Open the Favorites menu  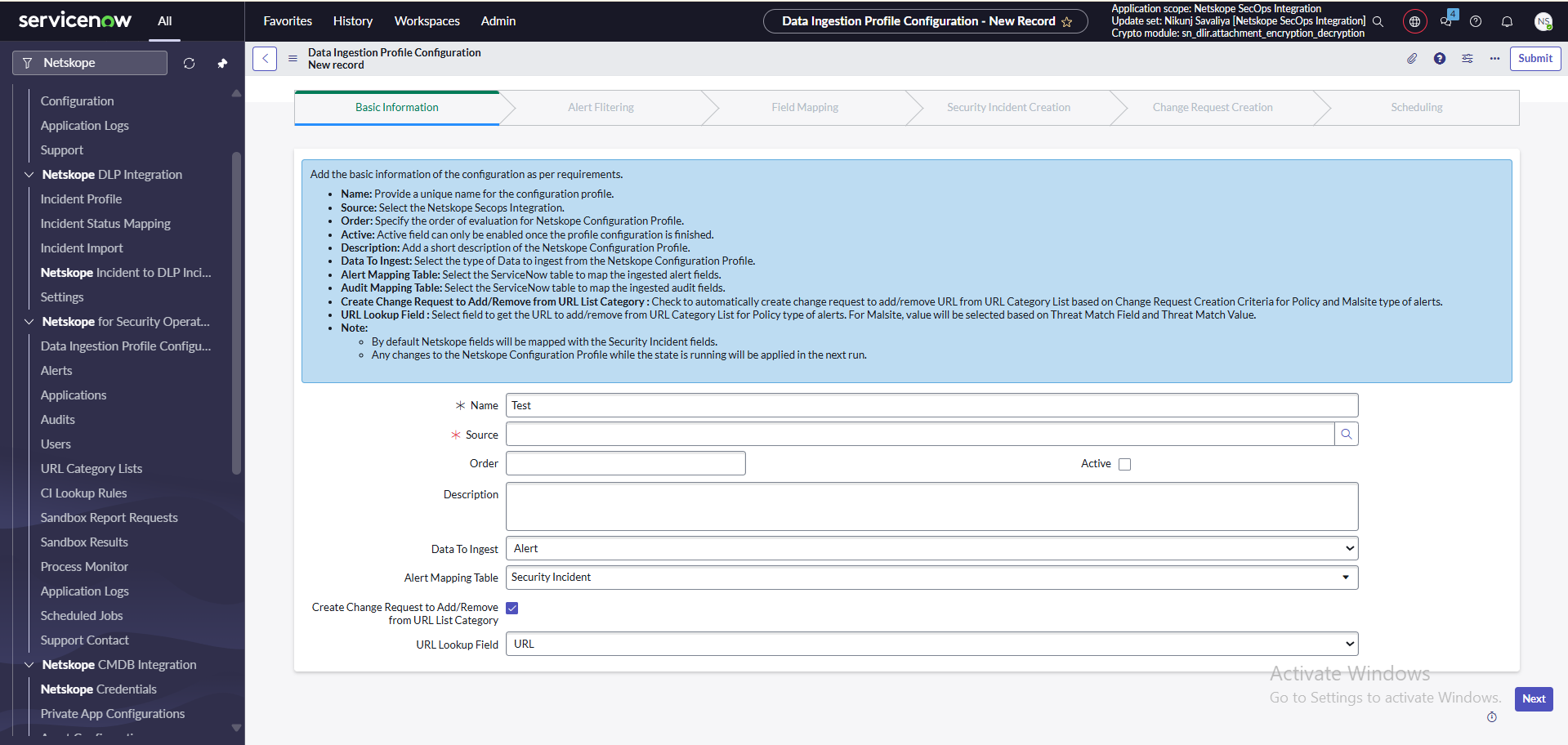(x=288, y=21)
